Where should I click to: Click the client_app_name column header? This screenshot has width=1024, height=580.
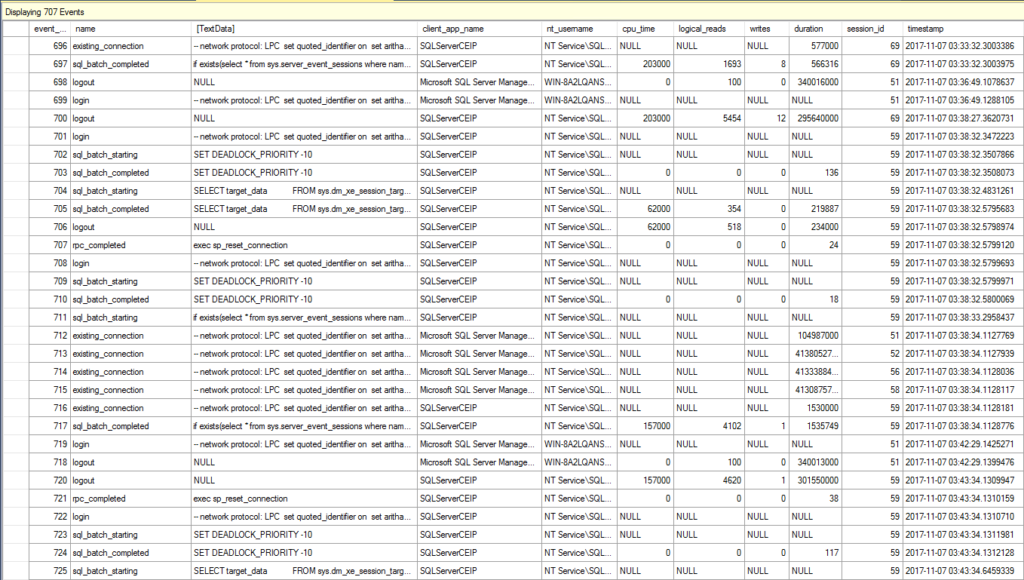(x=456, y=29)
